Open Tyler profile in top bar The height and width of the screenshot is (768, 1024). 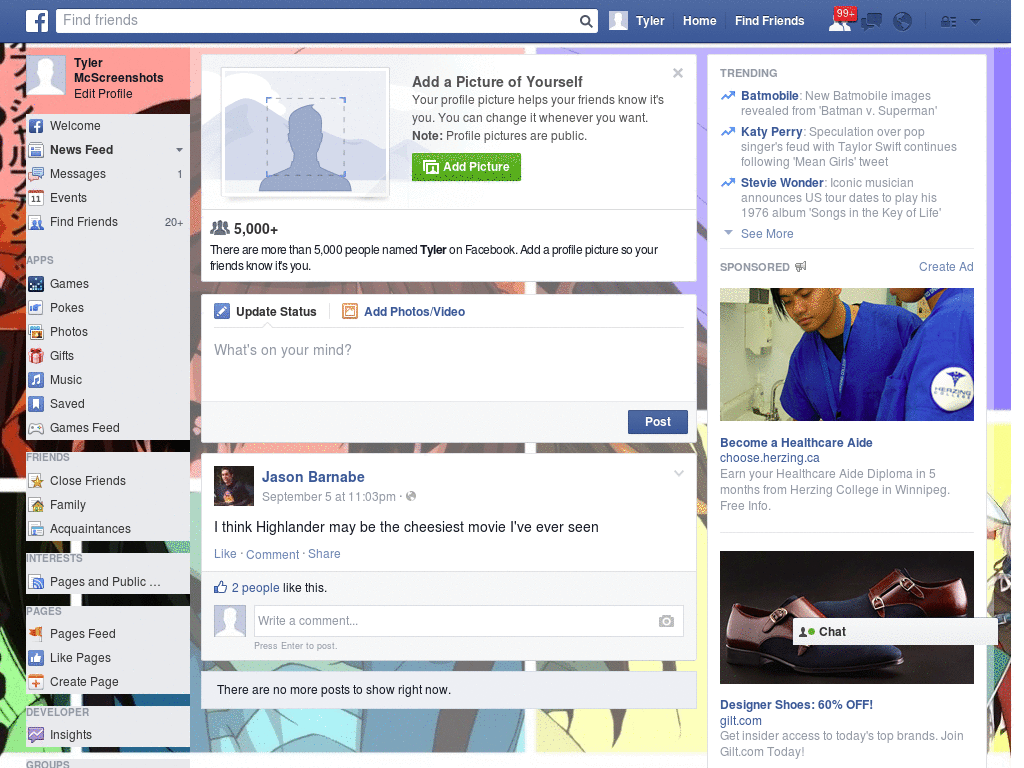pyautogui.click(x=637, y=21)
